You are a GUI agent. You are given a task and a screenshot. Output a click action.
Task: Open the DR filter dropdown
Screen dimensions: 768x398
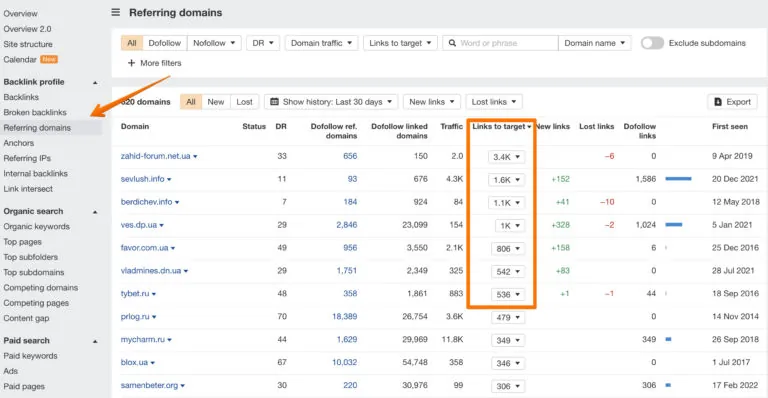[263, 43]
